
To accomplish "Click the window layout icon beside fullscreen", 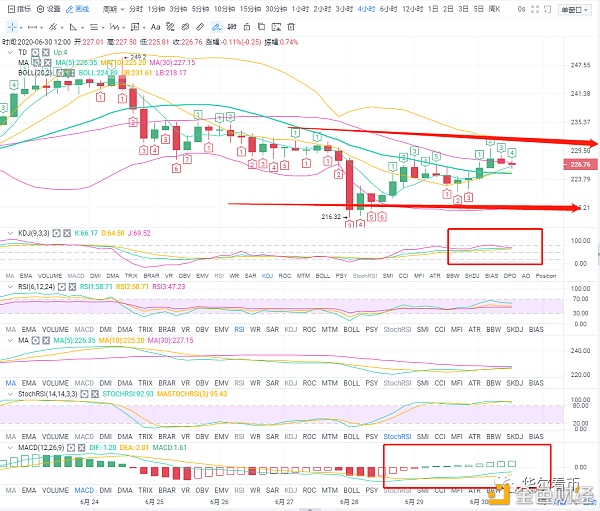I will 548,9.
